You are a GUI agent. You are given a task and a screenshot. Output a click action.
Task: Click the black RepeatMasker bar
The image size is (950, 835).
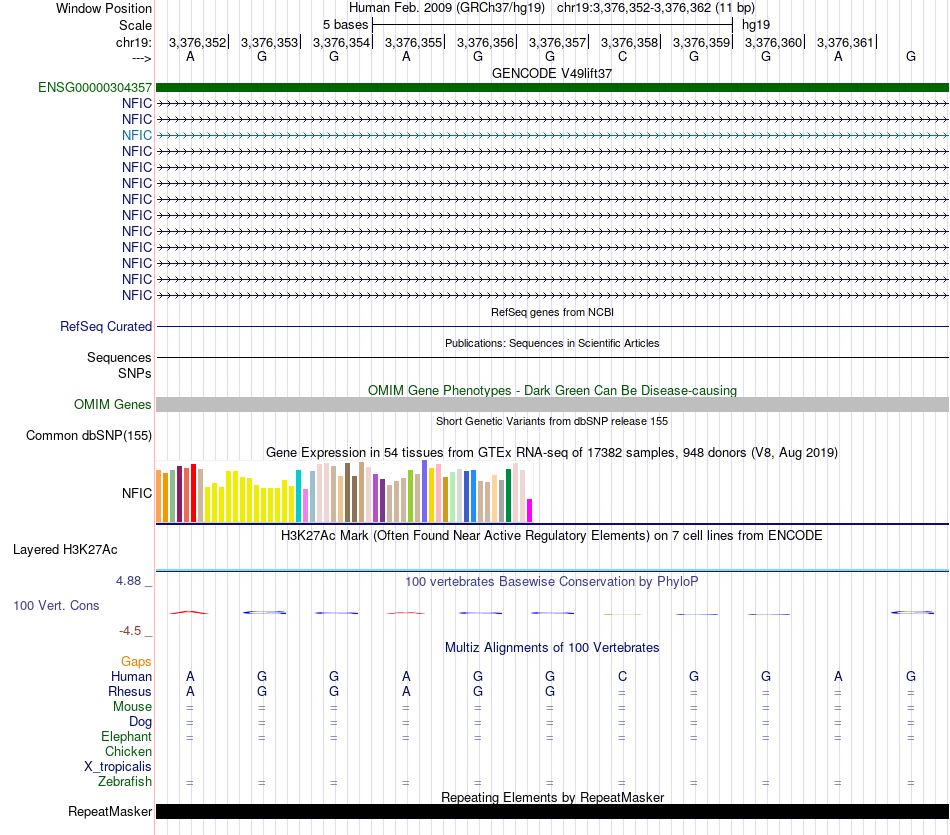click(x=552, y=811)
